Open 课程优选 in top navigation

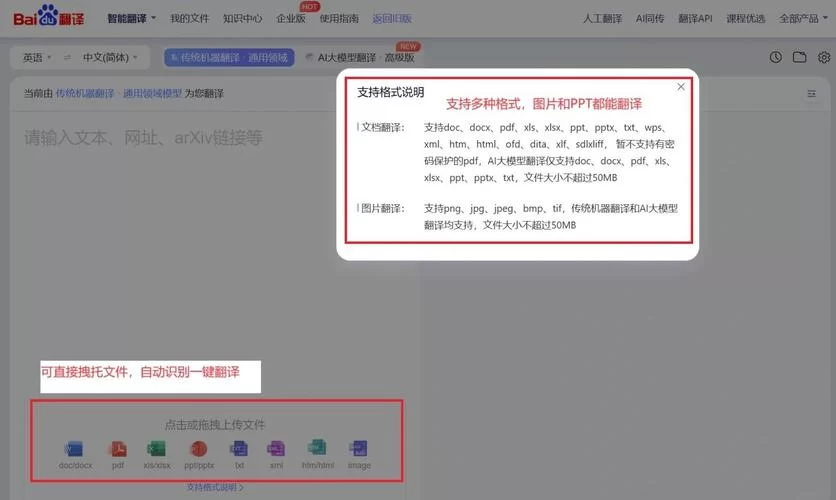tap(745, 19)
